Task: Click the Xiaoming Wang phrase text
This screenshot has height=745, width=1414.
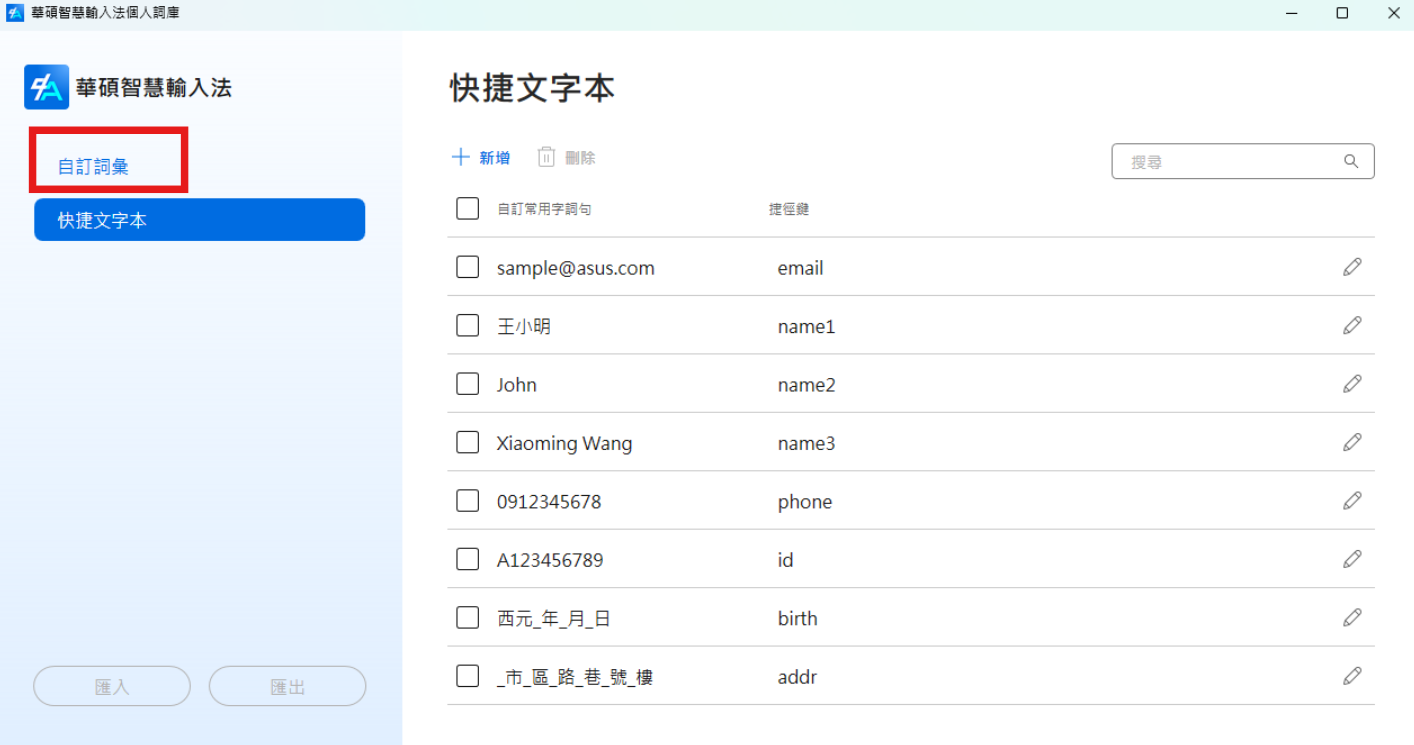Action: [564, 443]
